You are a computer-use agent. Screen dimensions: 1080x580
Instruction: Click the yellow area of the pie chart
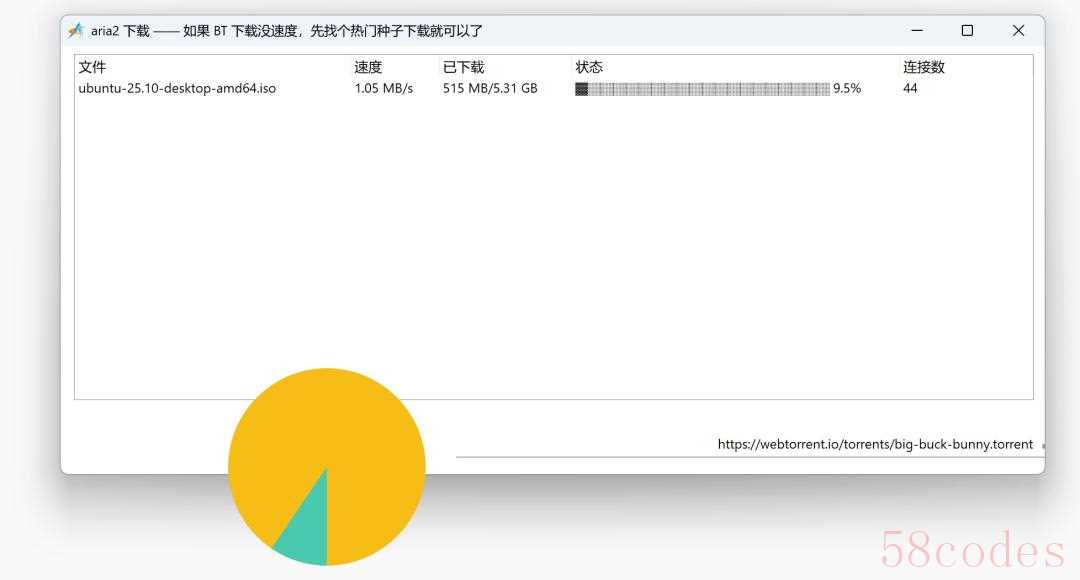pyautogui.click(x=326, y=427)
